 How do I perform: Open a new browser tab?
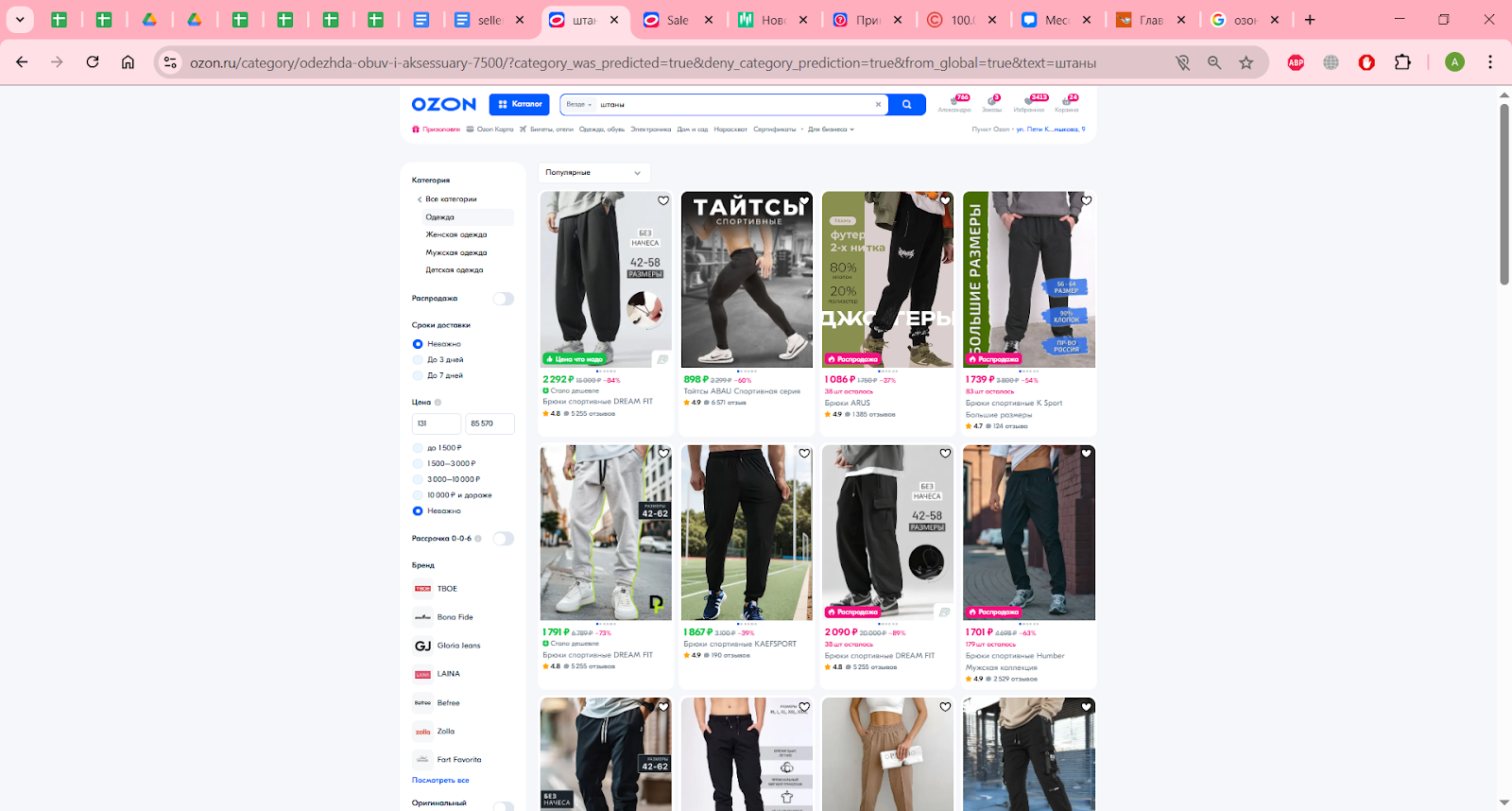[1310, 20]
